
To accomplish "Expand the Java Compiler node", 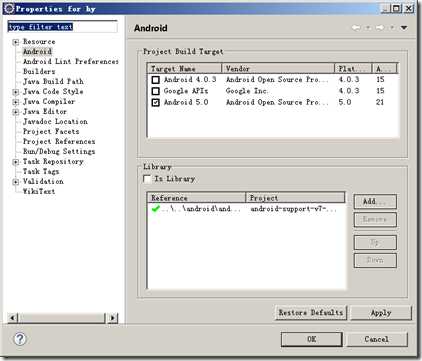I will [15, 102].
